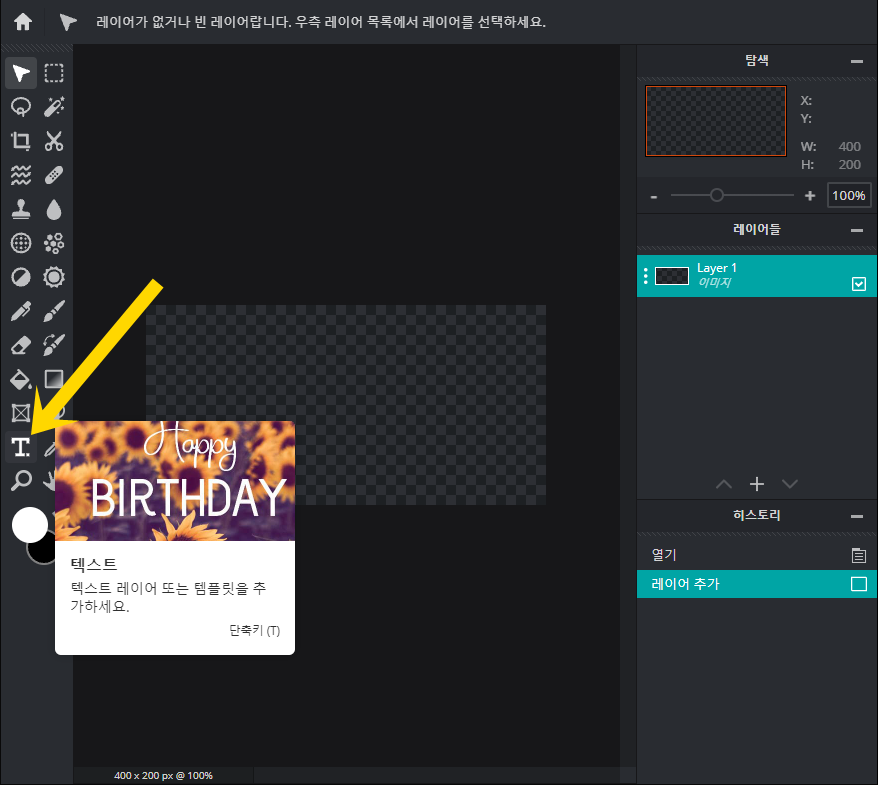Click the navigator preview thumbnail
Image resolution: width=878 pixels, height=785 pixels.
click(x=716, y=121)
